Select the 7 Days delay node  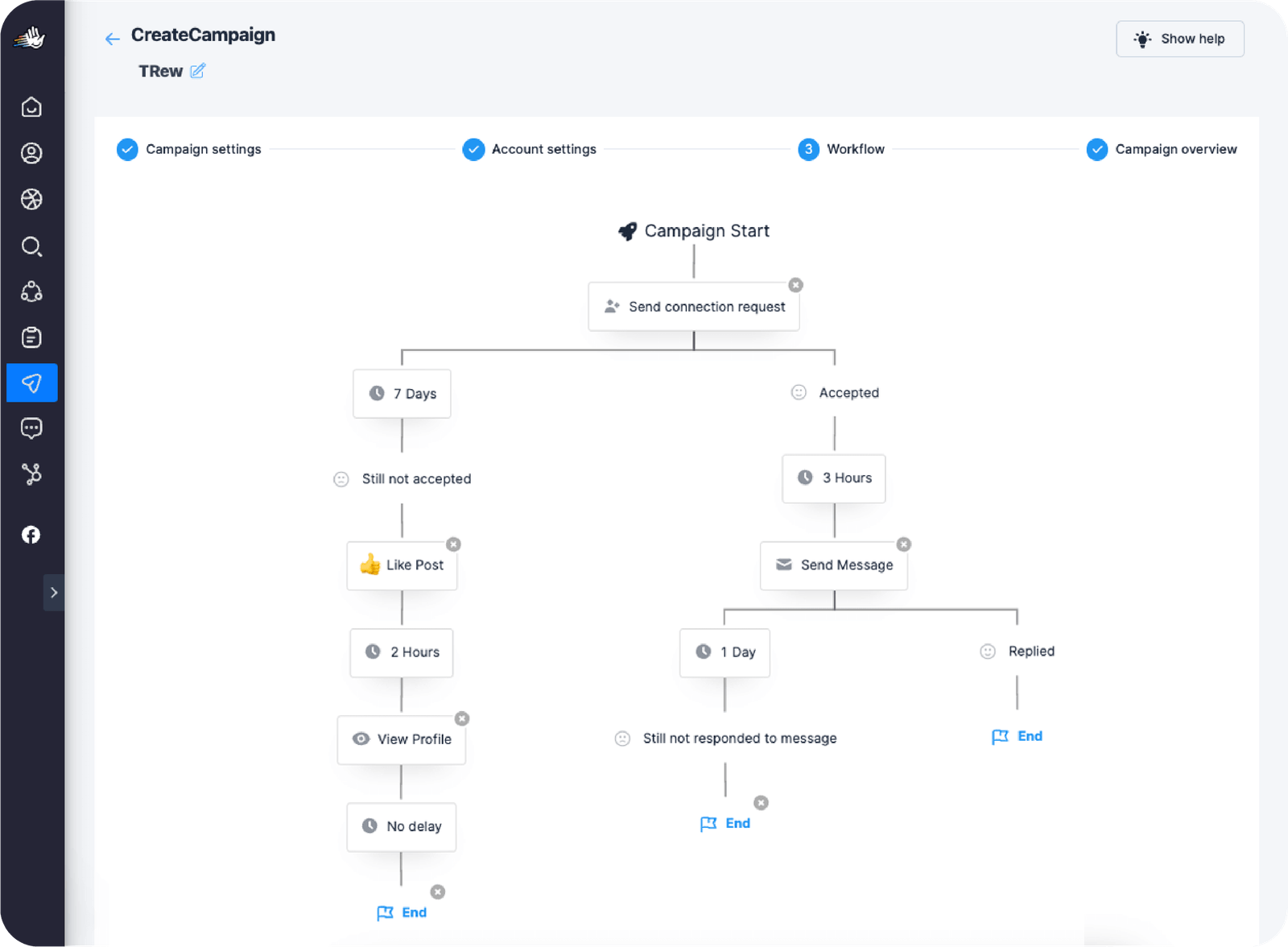coord(401,394)
